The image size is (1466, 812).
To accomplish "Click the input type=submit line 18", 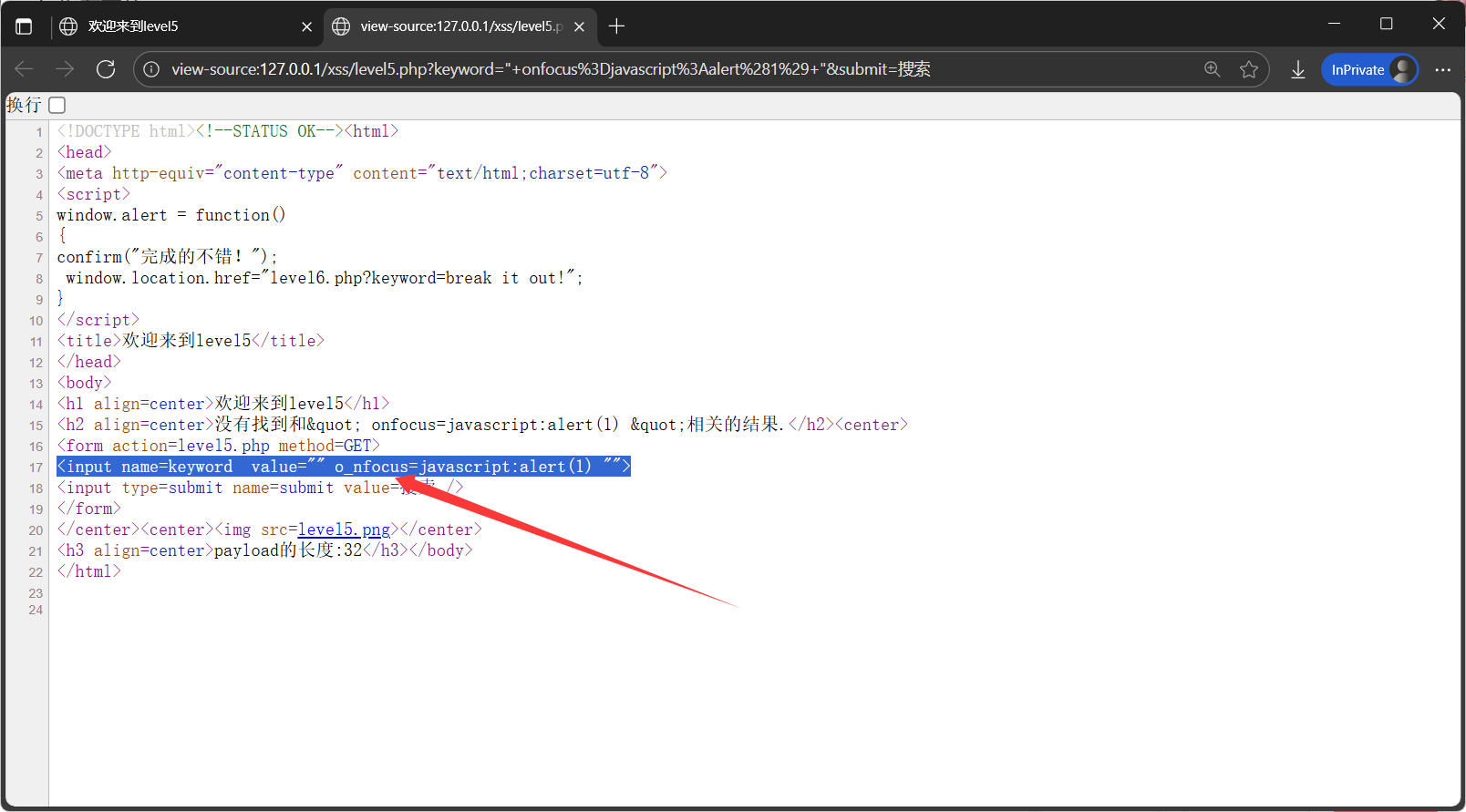I will coord(260,488).
